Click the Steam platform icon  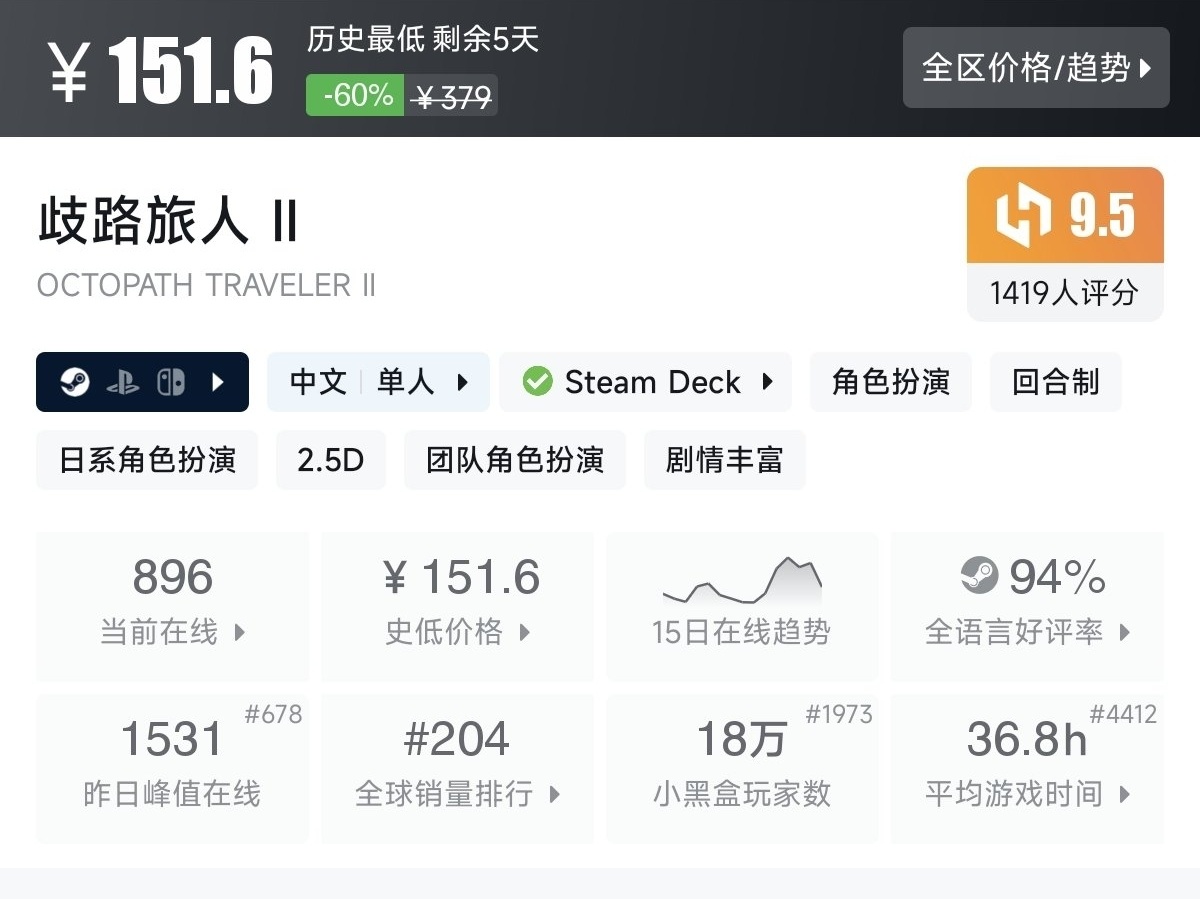tap(75, 382)
